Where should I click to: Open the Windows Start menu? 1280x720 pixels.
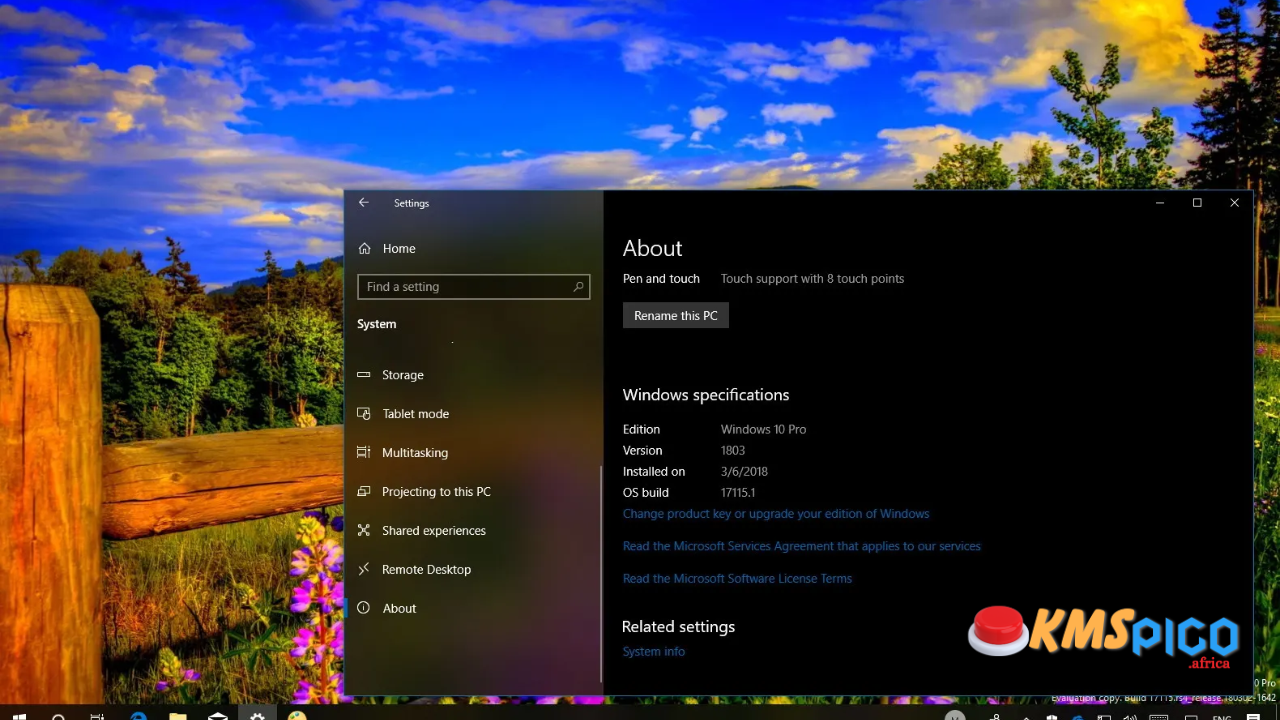click(x=18, y=714)
